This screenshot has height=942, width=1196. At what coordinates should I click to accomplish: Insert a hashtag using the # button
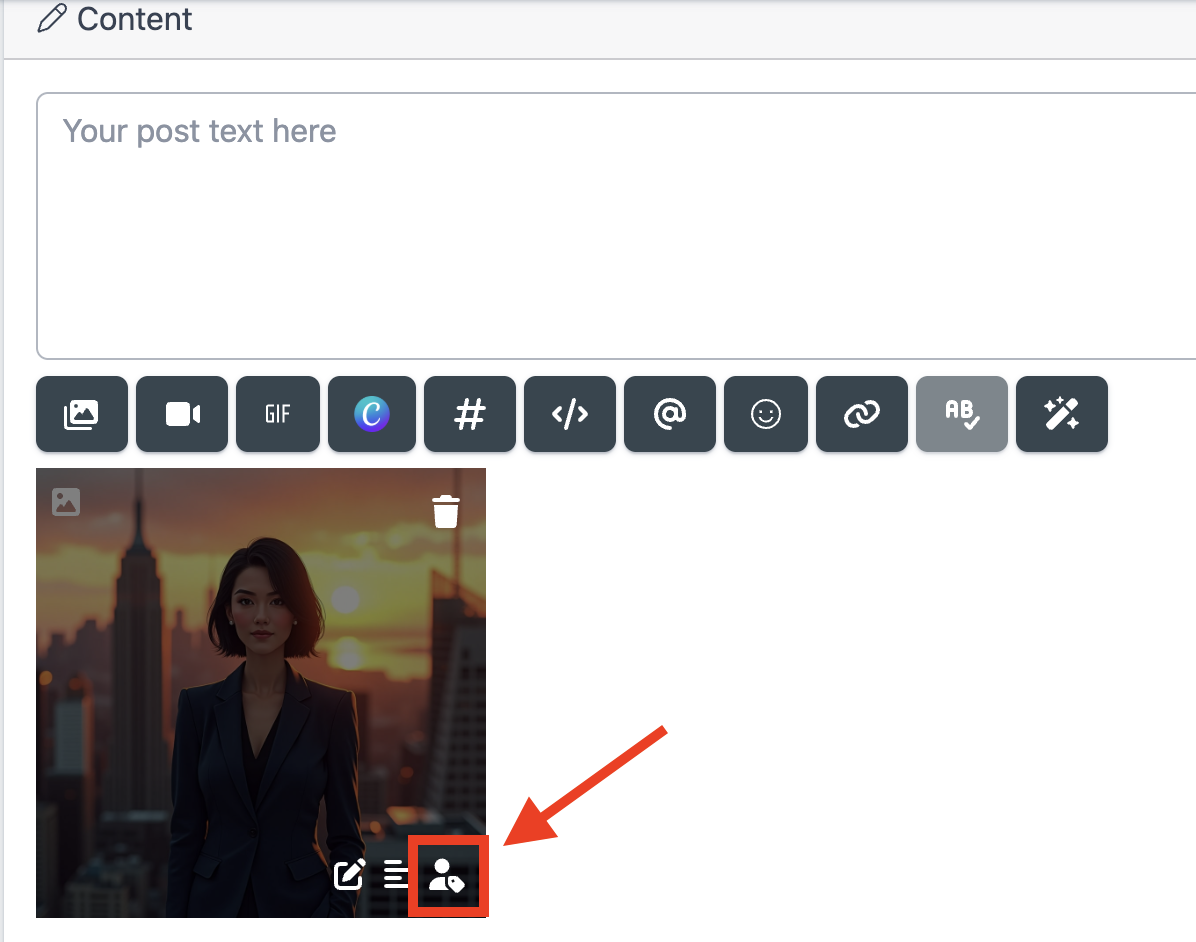click(470, 414)
